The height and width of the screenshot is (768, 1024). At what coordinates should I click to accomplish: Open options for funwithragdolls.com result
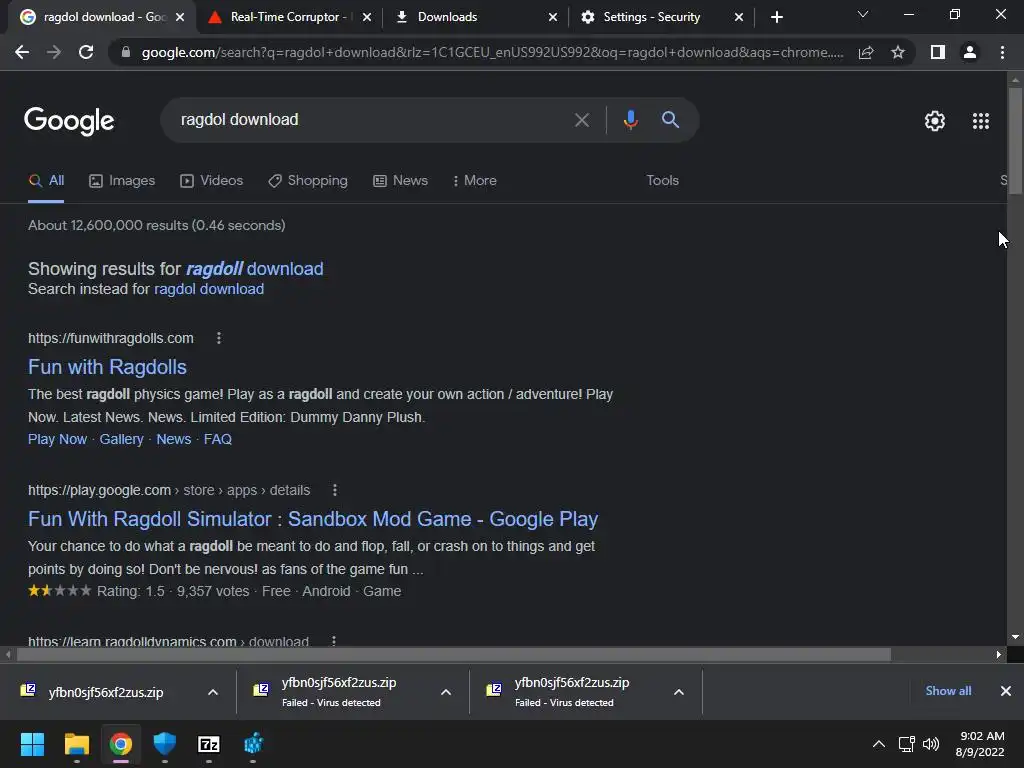point(219,338)
